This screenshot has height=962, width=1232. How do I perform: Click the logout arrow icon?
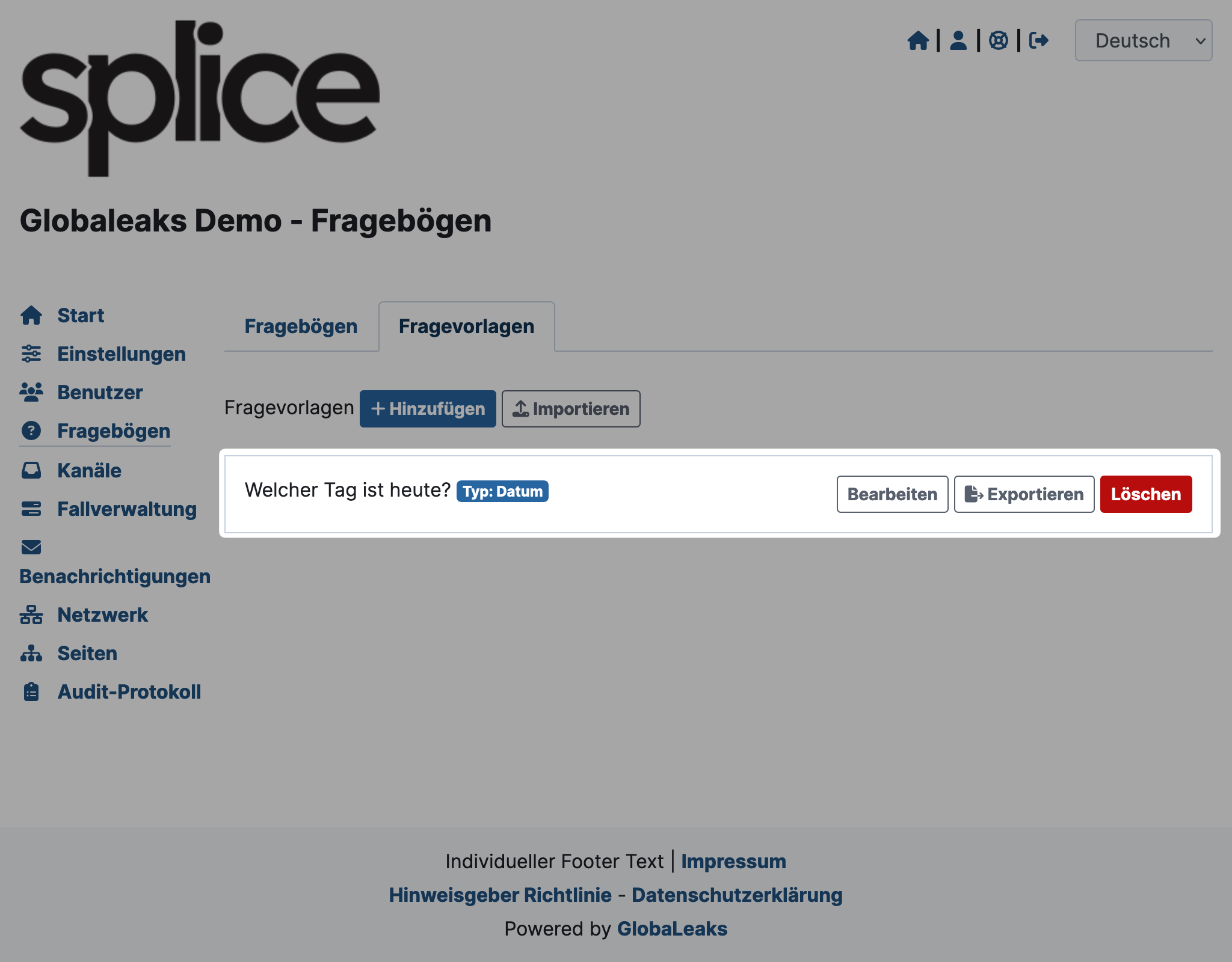pos(1039,41)
